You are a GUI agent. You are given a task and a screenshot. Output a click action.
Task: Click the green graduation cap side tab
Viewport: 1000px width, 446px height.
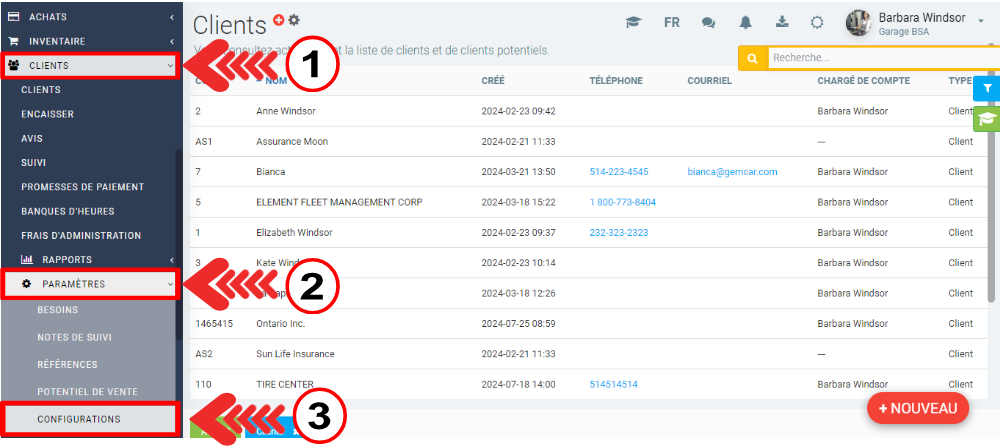[986, 119]
